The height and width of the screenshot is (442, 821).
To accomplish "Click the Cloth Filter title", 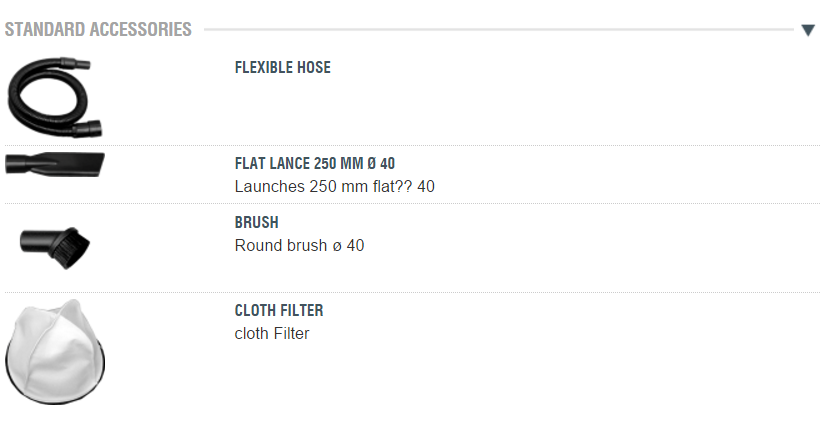I will [279, 311].
